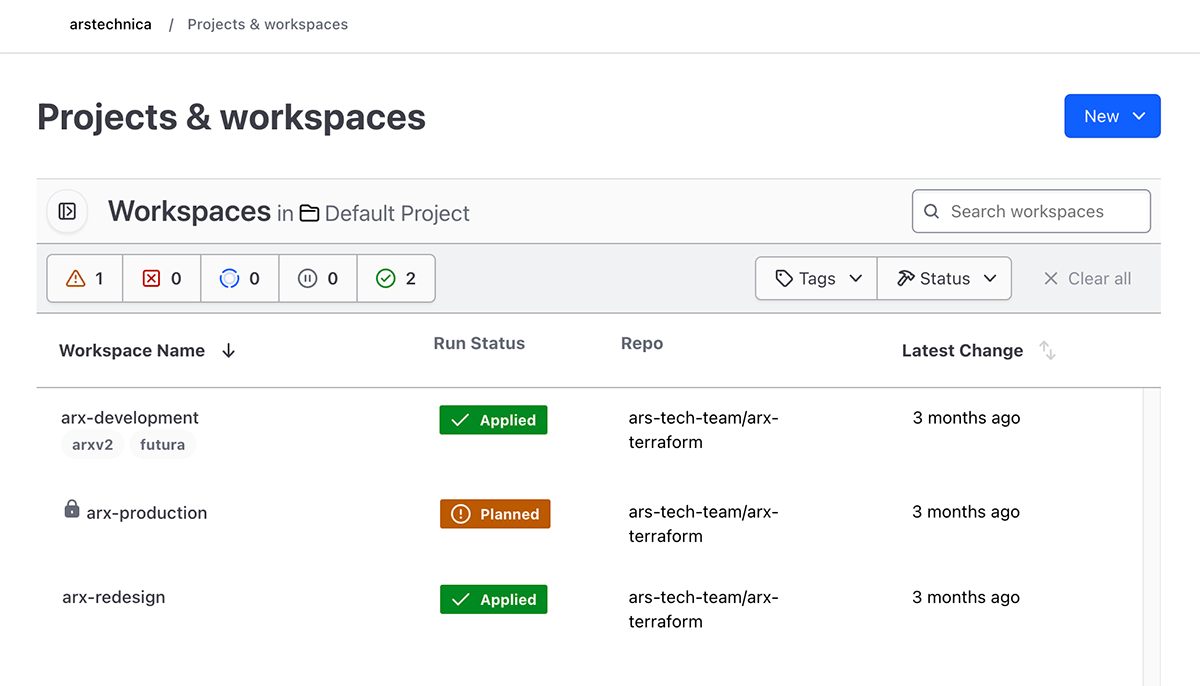The image size is (1200, 686).
Task: Click Applied status badge for arx-development
Action: click(493, 420)
